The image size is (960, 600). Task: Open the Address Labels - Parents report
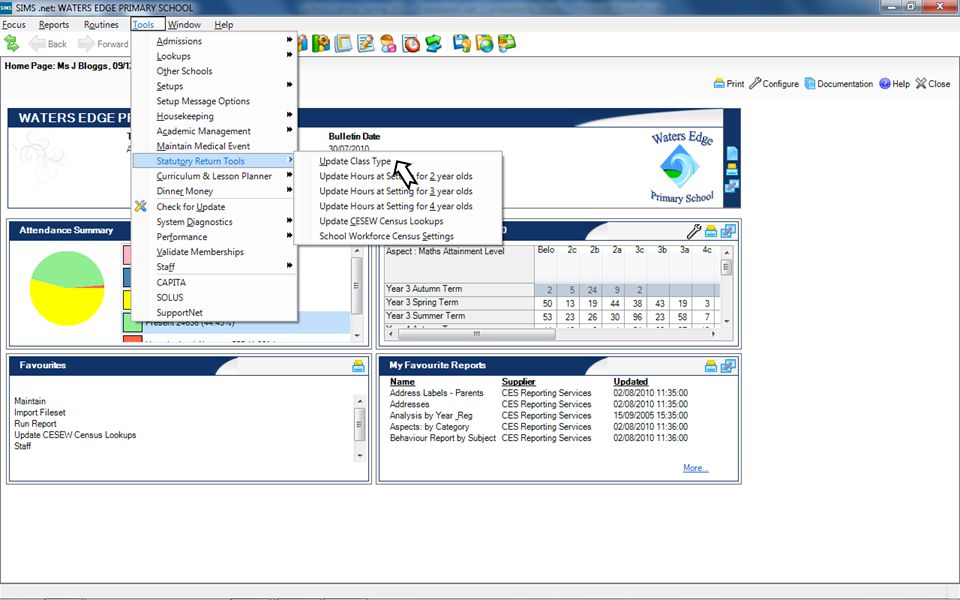pyautogui.click(x=437, y=393)
